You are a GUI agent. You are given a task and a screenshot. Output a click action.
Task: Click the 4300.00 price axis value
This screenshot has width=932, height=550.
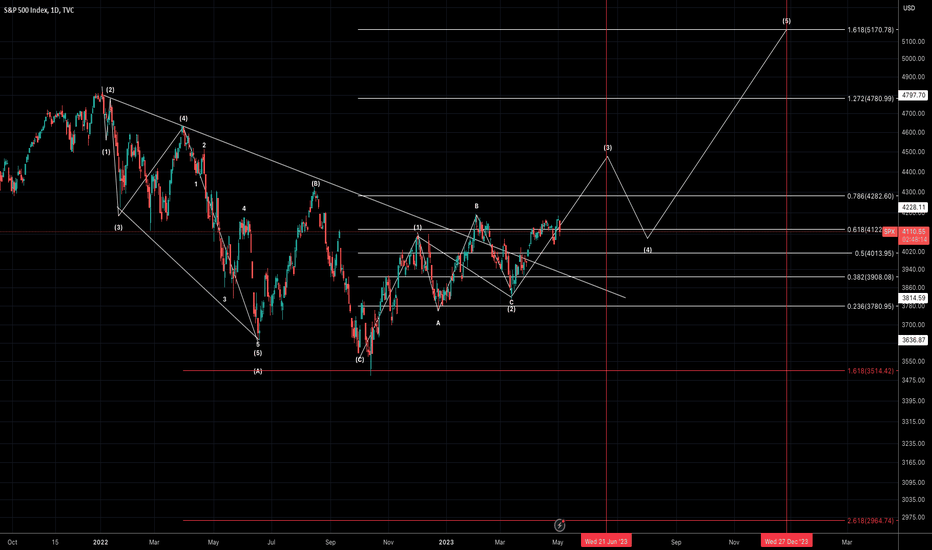[913, 193]
